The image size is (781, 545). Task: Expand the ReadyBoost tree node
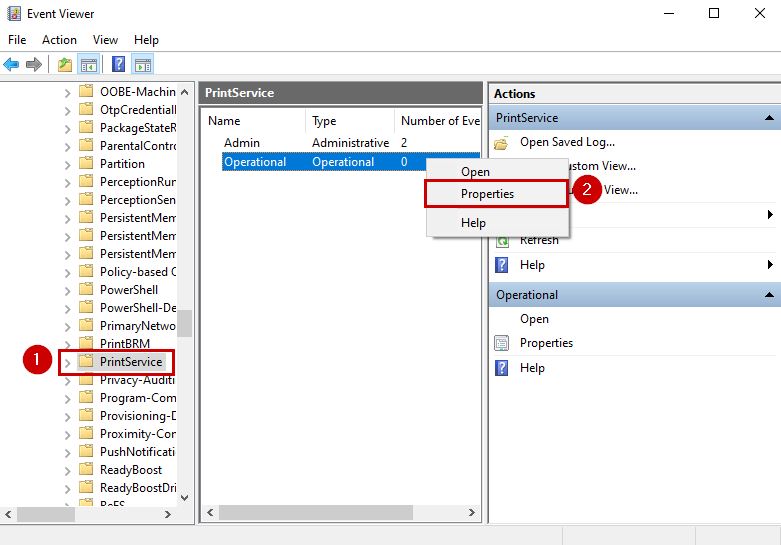click(67, 470)
